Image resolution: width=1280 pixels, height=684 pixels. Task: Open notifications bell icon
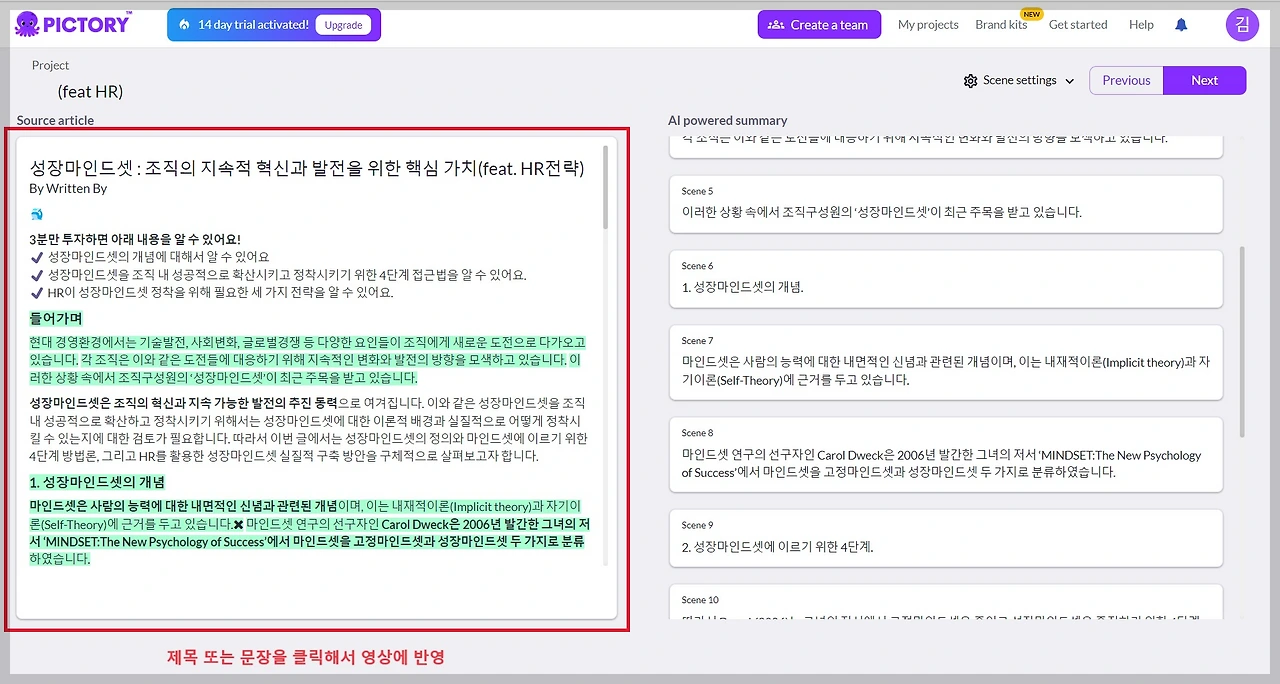pyautogui.click(x=1181, y=25)
